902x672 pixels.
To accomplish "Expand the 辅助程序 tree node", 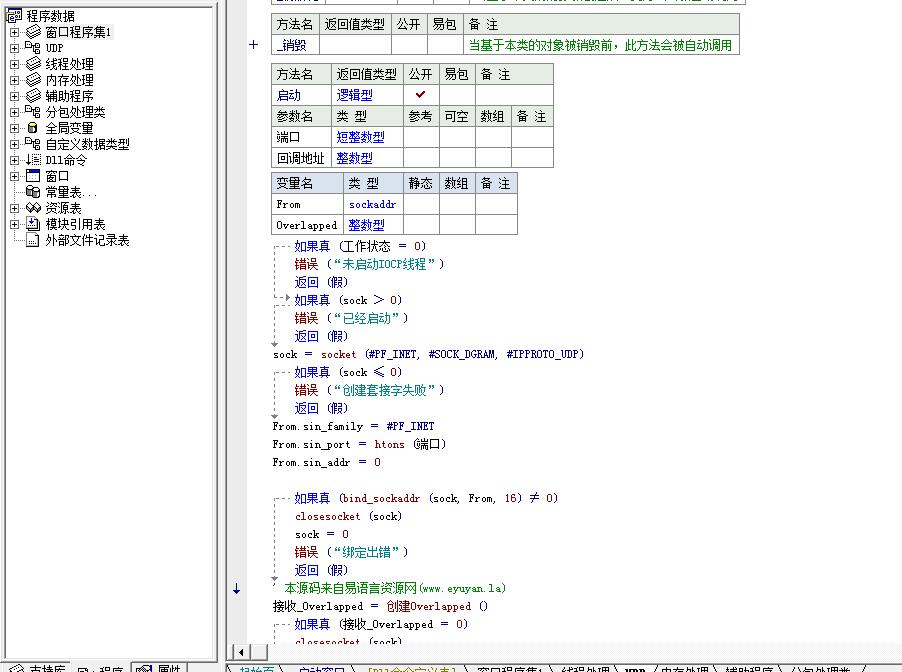I will (14, 96).
